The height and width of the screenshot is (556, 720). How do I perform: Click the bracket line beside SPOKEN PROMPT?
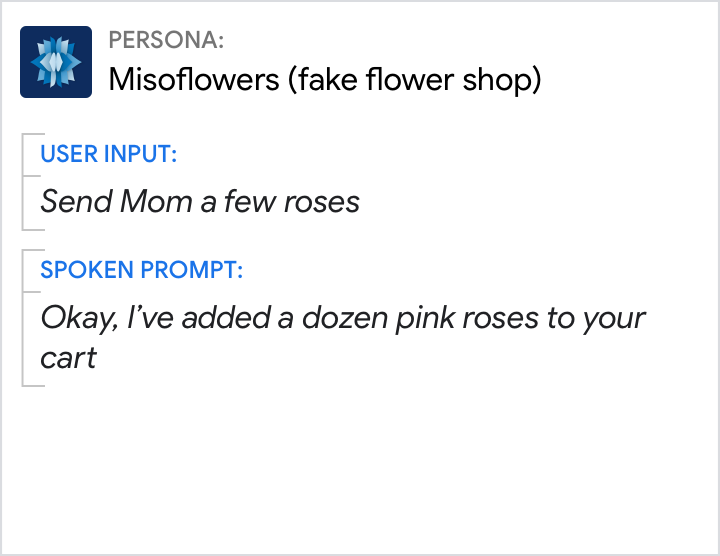(x=23, y=316)
